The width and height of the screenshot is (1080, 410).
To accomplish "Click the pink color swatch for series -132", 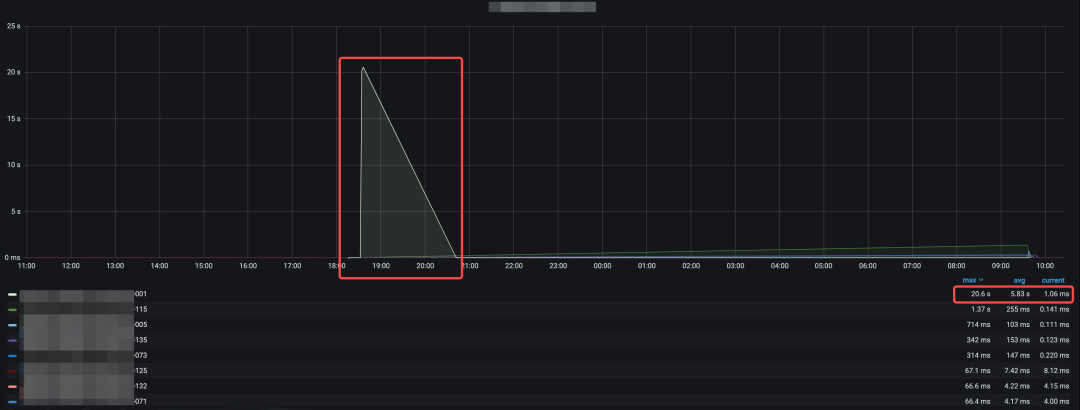I will click(x=12, y=385).
